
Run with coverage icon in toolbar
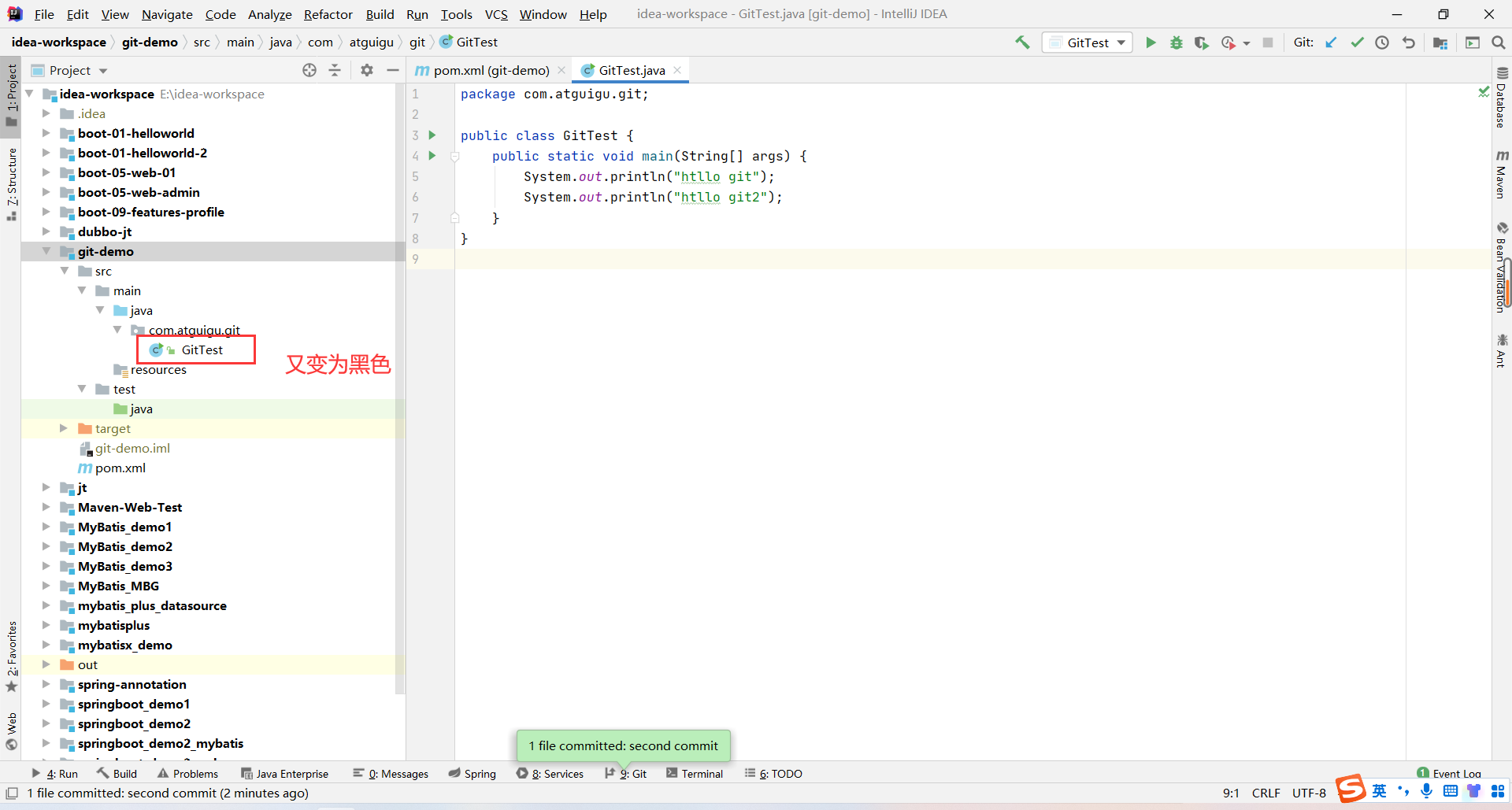[x=1201, y=43]
